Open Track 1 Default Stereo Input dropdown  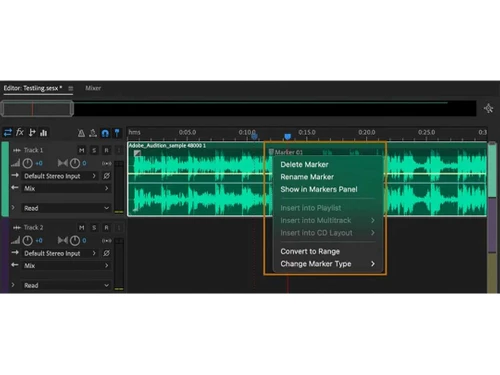coord(60,176)
